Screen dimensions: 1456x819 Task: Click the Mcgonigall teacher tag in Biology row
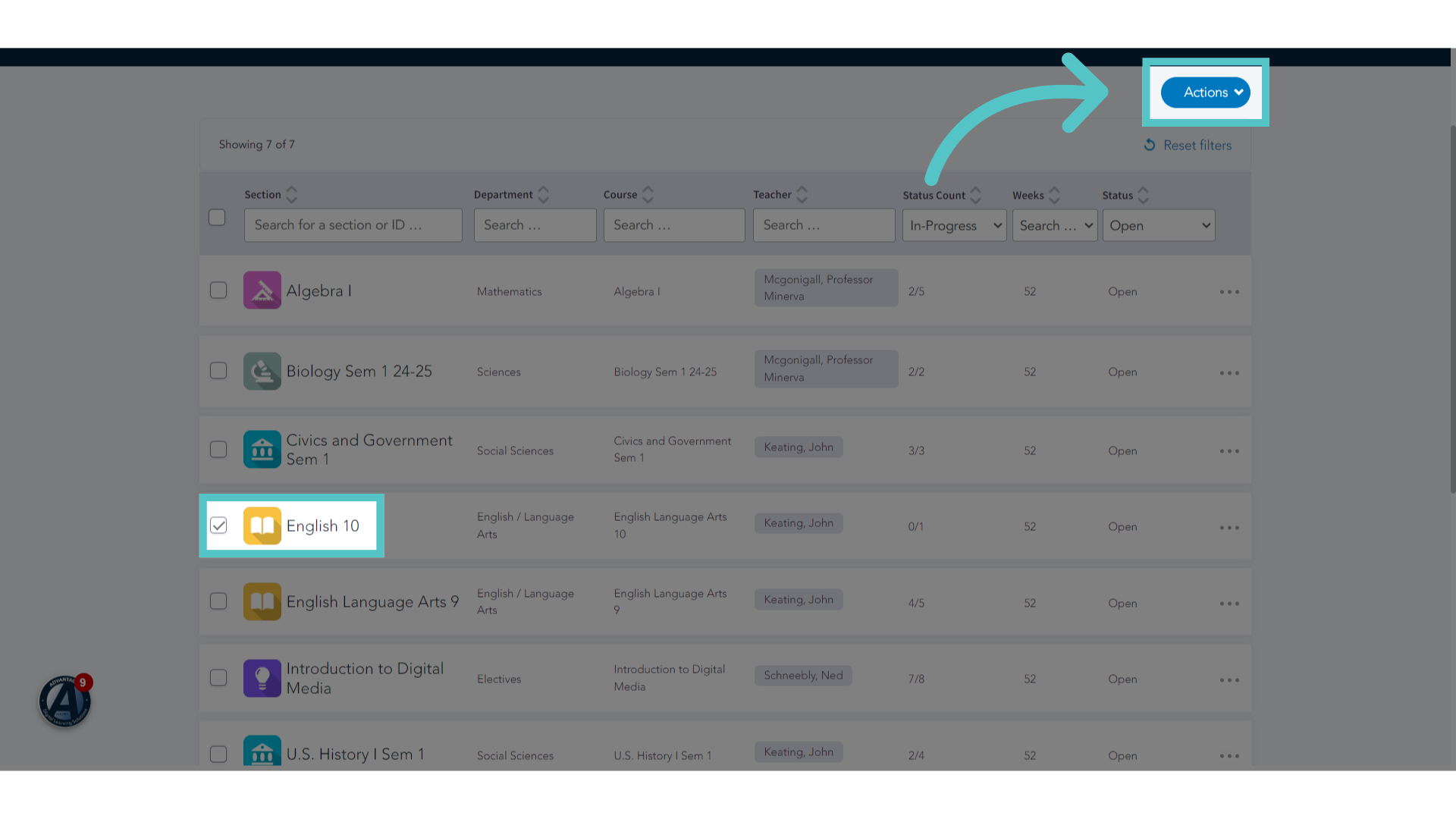(x=826, y=369)
